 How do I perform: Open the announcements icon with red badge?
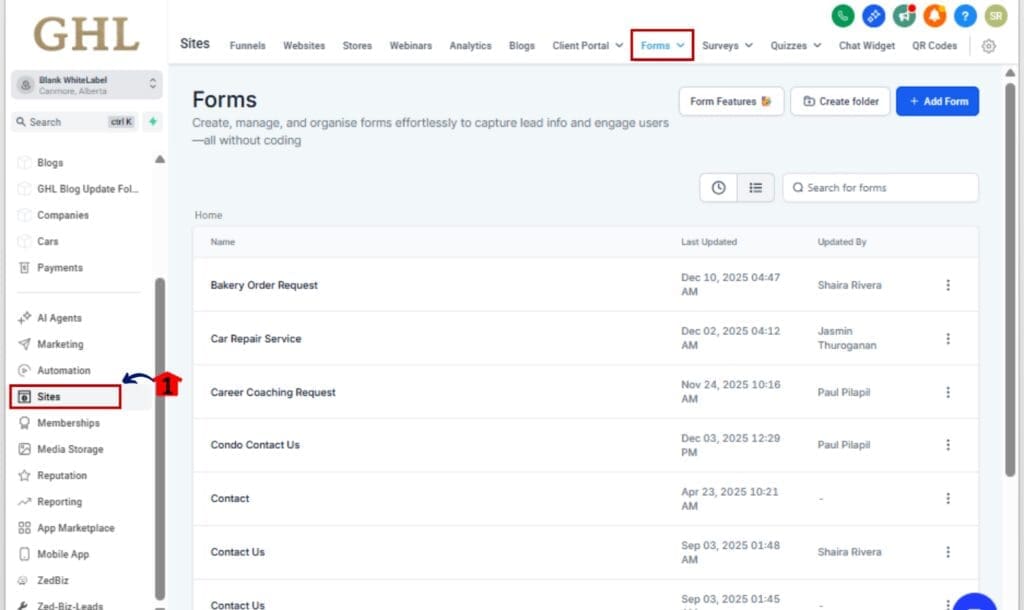point(905,16)
